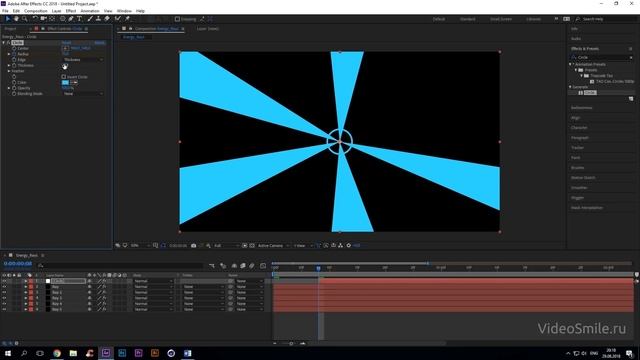Enable the Invert Circle checkbox
Screen dimensions: 640x360
(x=64, y=77)
